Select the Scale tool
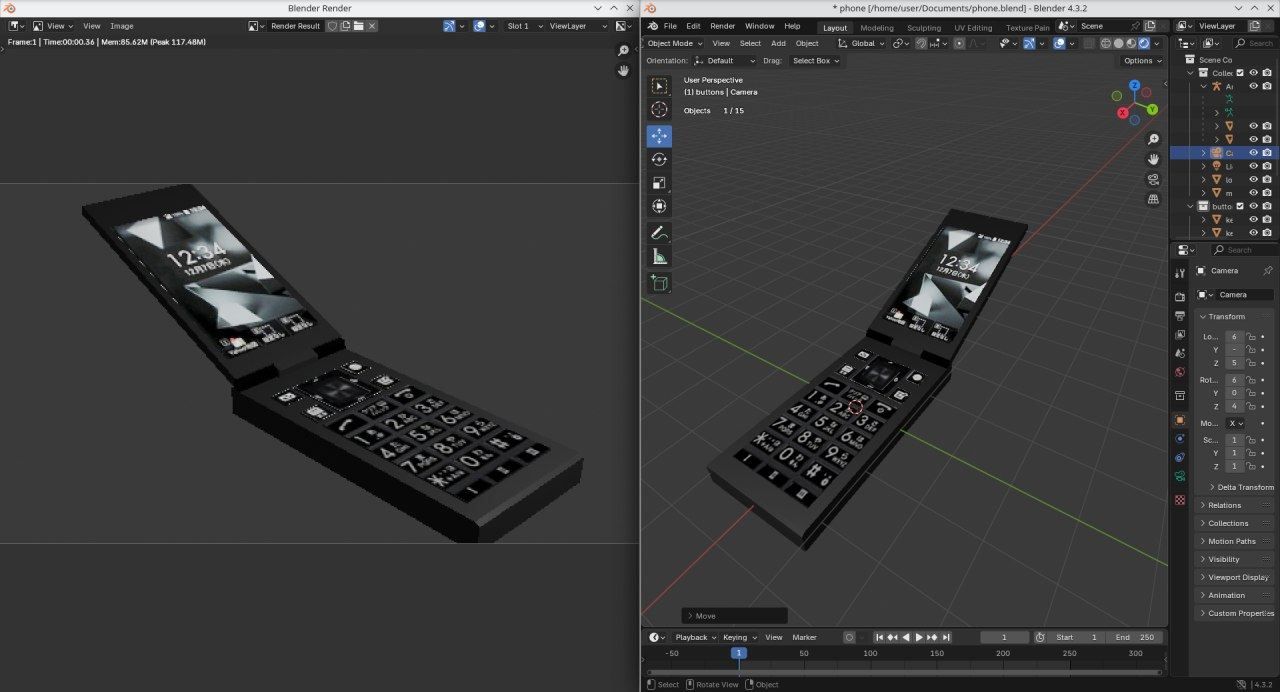This screenshot has height=692, width=1280. coord(659,183)
